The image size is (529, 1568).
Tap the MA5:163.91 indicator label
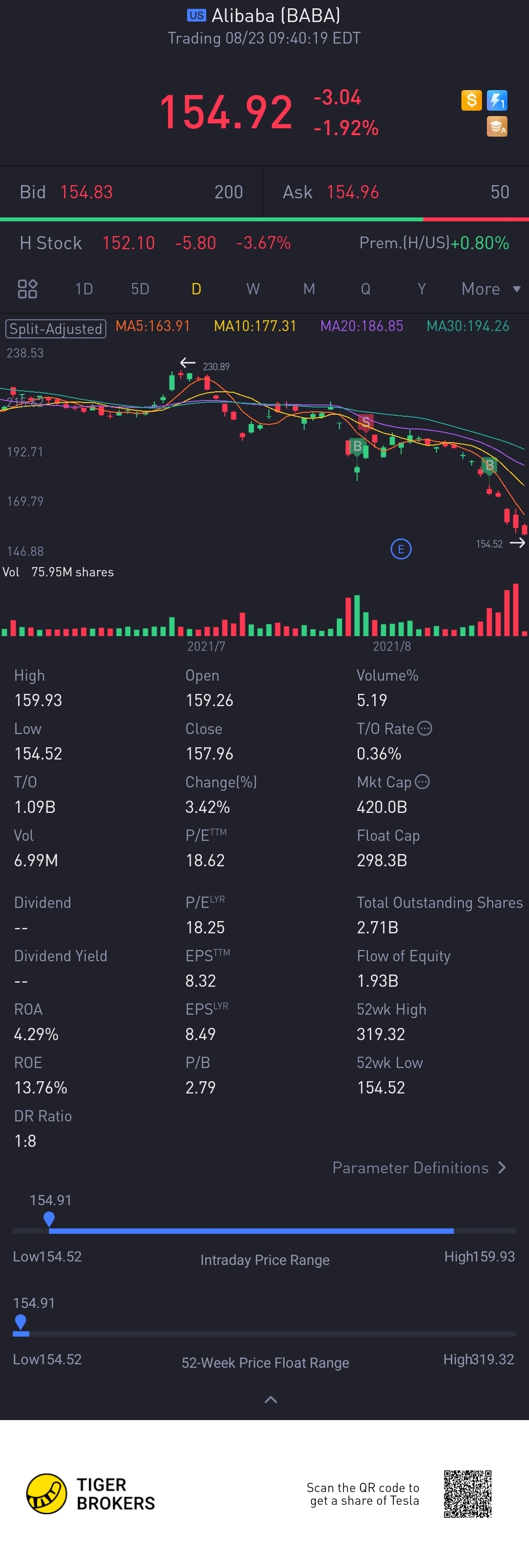153,326
